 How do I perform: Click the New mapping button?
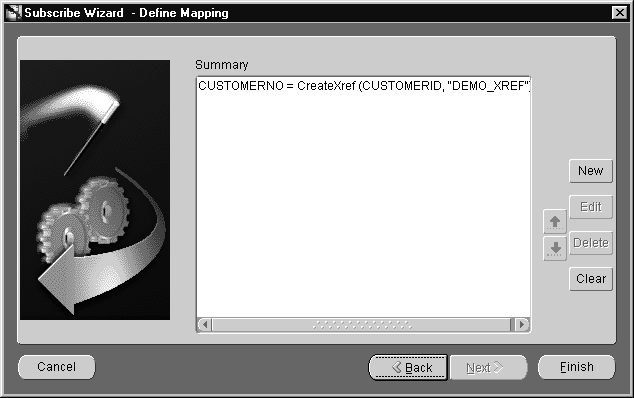[591, 171]
